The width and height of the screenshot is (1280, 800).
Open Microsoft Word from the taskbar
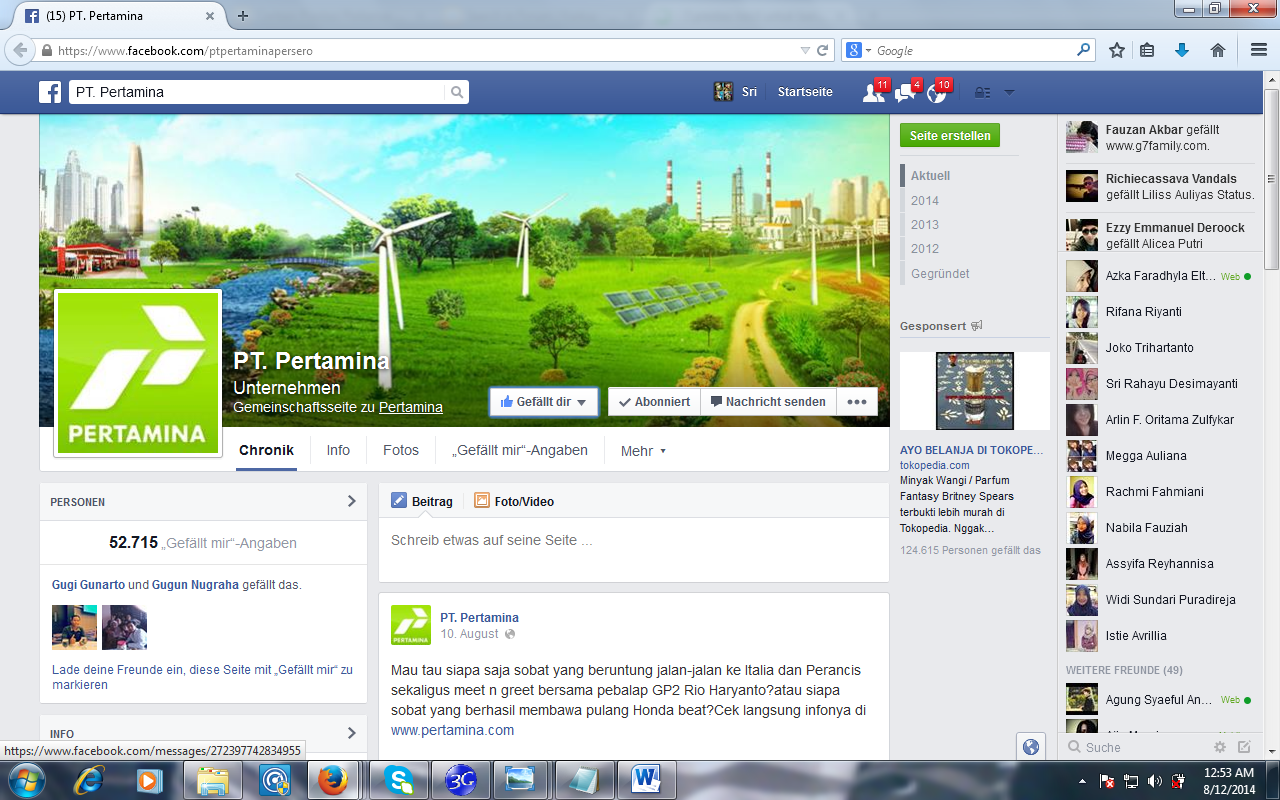(647, 780)
